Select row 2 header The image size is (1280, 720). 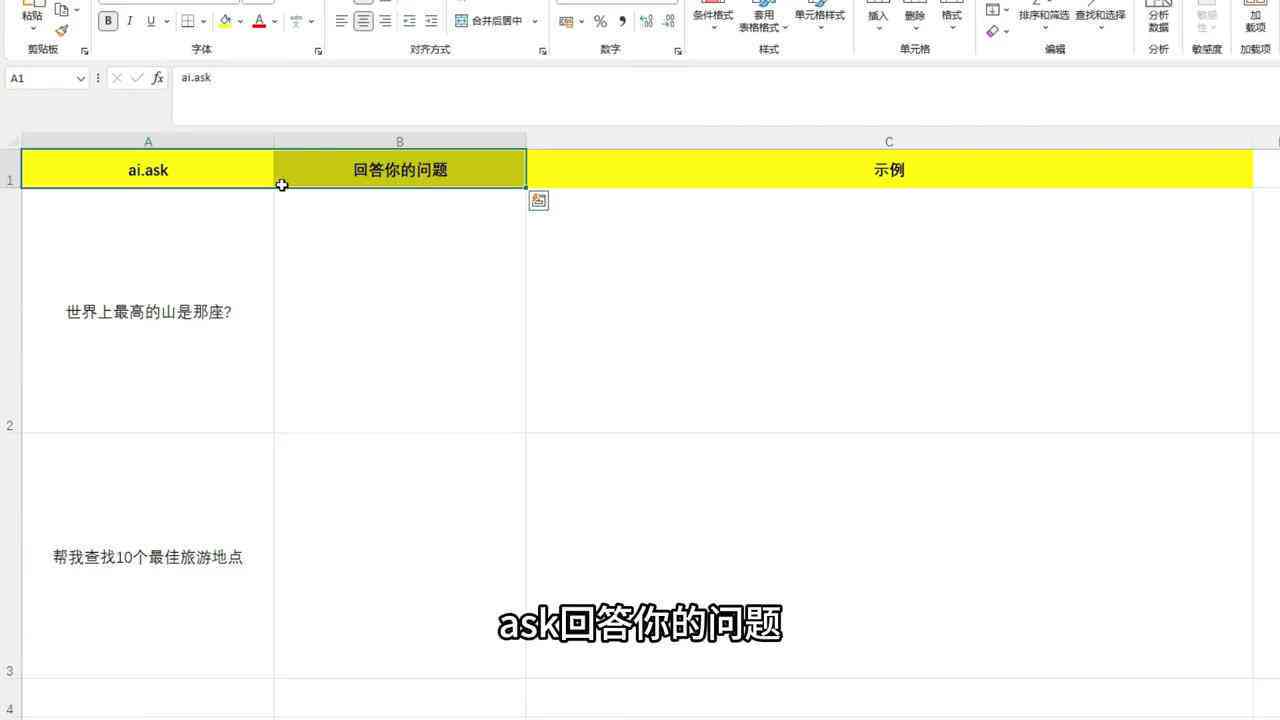coord(10,311)
